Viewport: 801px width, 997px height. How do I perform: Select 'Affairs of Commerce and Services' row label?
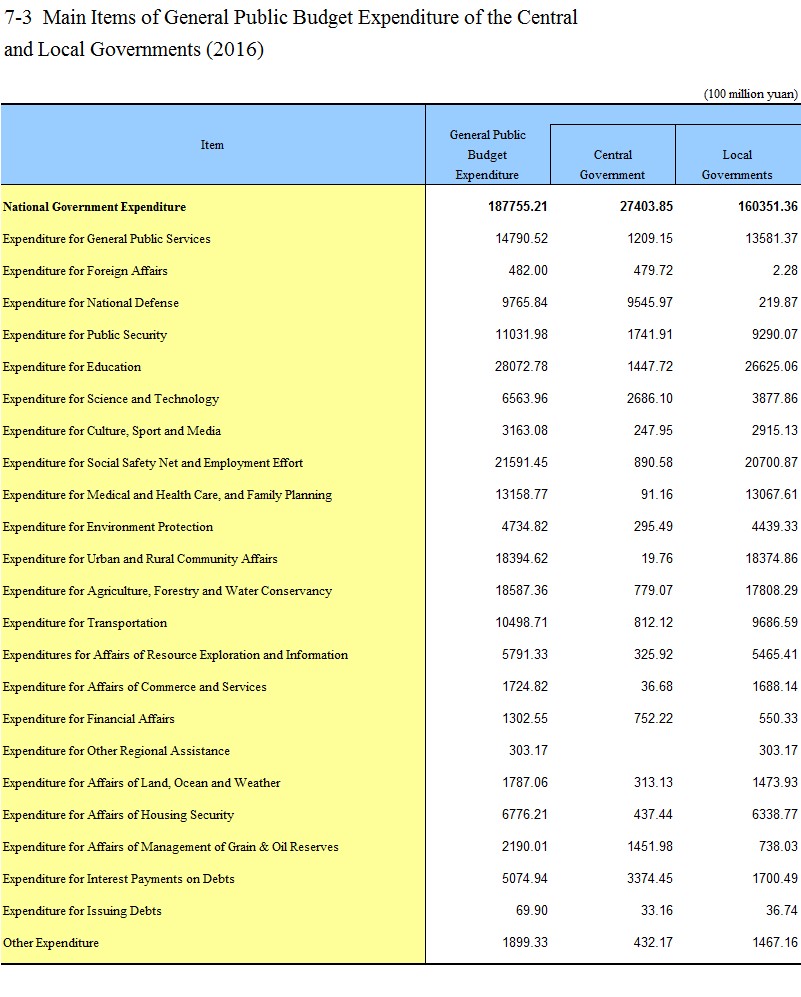pyautogui.click(x=135, y=687)
